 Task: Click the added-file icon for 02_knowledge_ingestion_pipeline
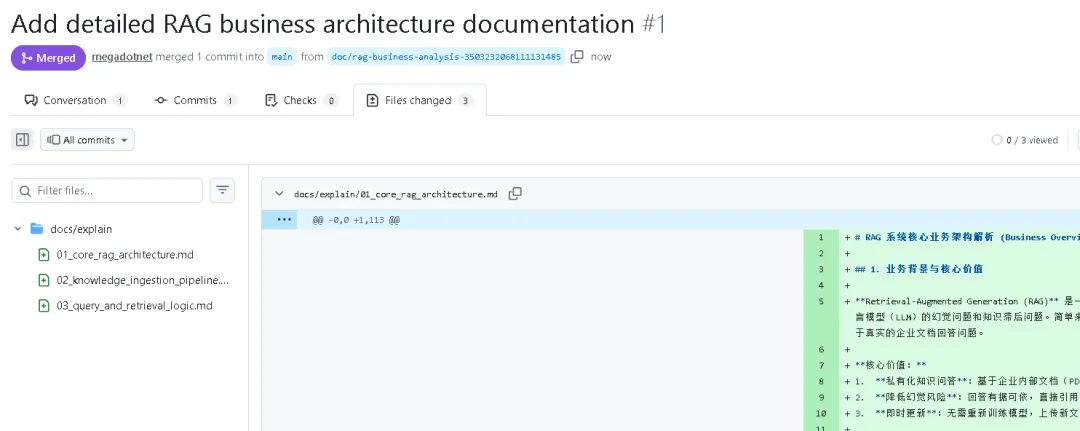[x=43, y=280]
